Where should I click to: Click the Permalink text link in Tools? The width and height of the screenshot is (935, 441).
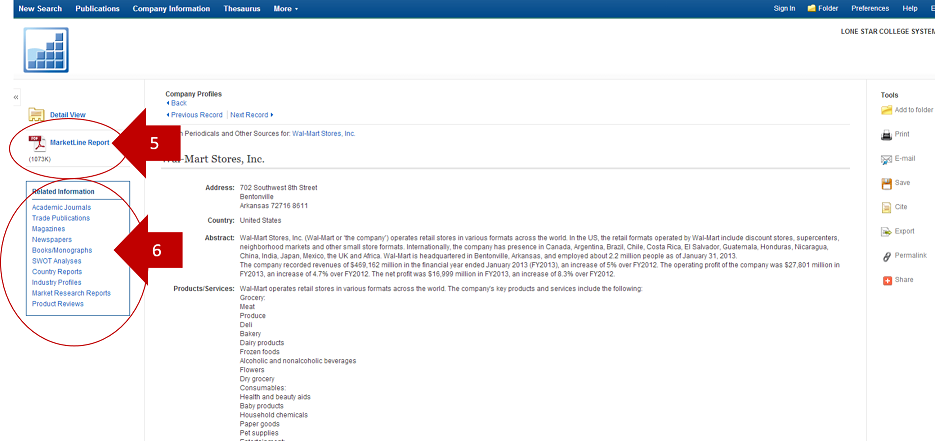[x=911, y=256]
